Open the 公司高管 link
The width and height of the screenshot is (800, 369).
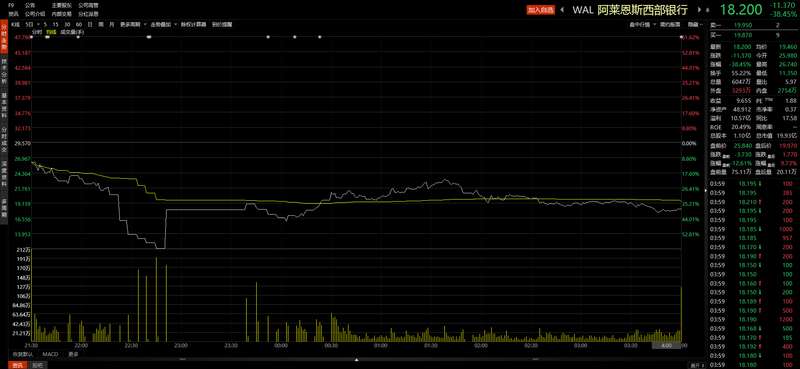click(88, 5)
